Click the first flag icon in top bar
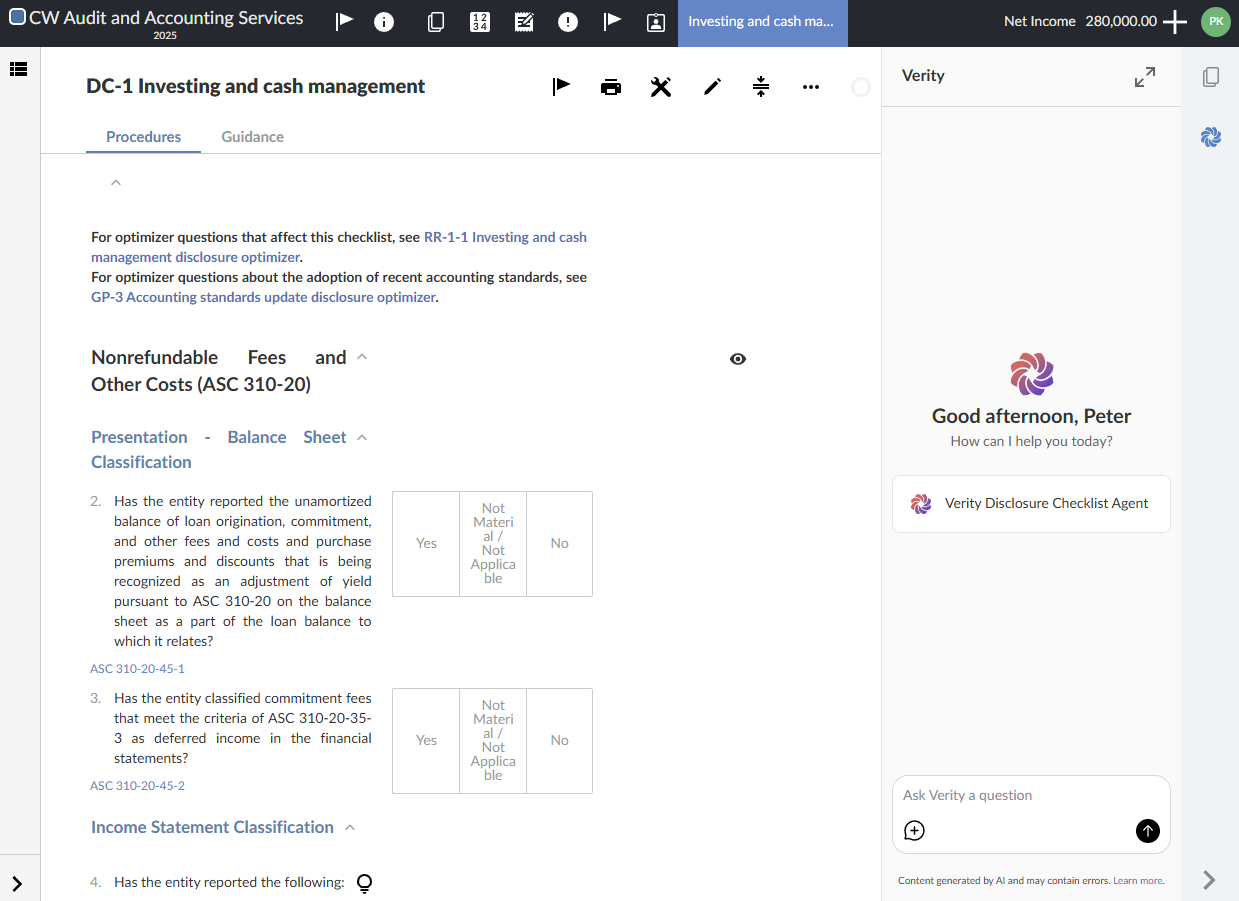This screenshot has height=901, width=1239. (344, 21)
